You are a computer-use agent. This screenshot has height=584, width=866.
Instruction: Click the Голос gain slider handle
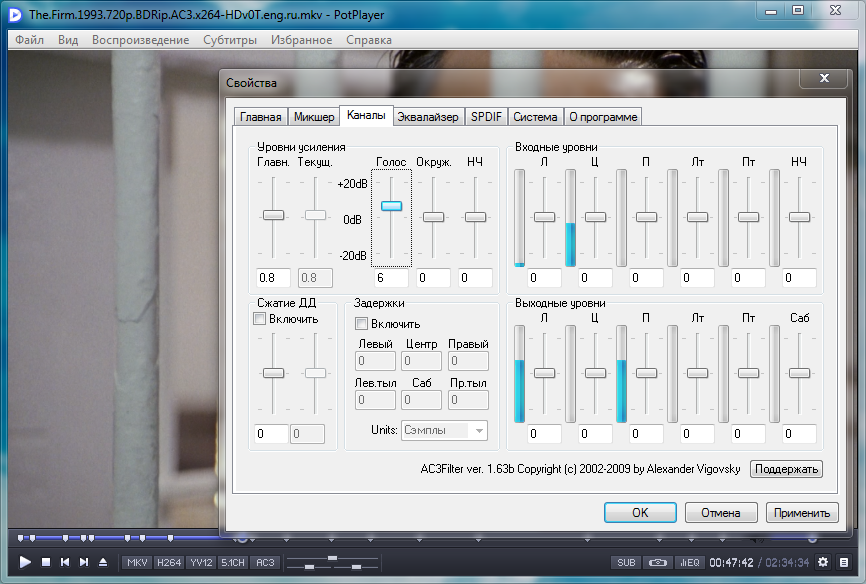(391, 206)
